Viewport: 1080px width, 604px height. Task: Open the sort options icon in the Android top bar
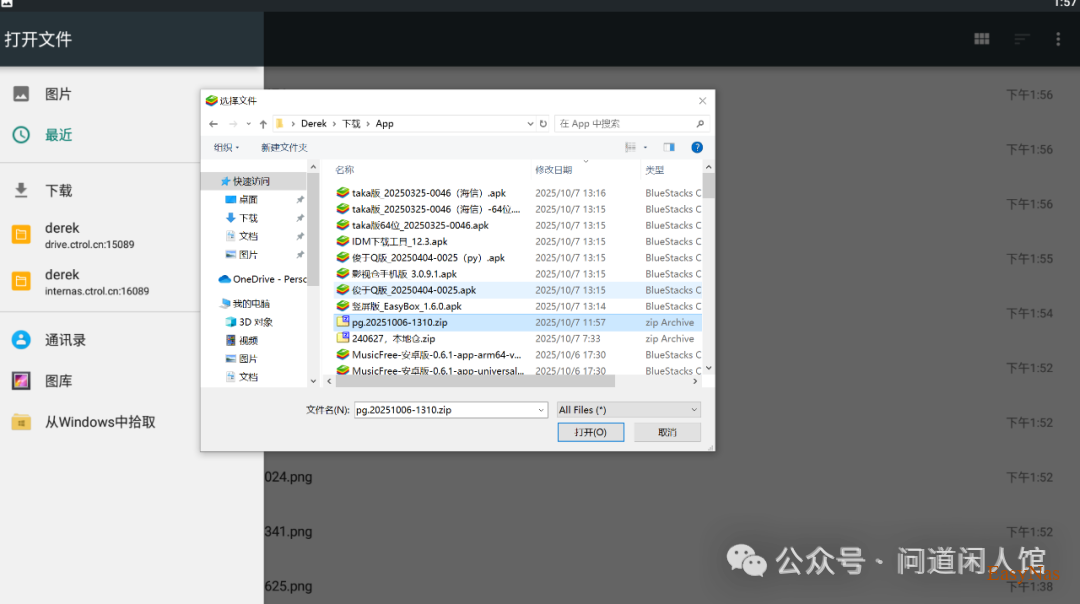pos(1021,39)
